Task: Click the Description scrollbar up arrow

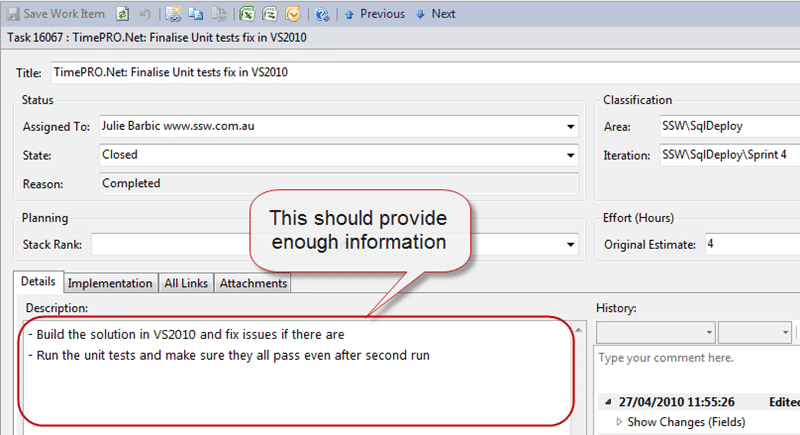Action: click(579, 330)
